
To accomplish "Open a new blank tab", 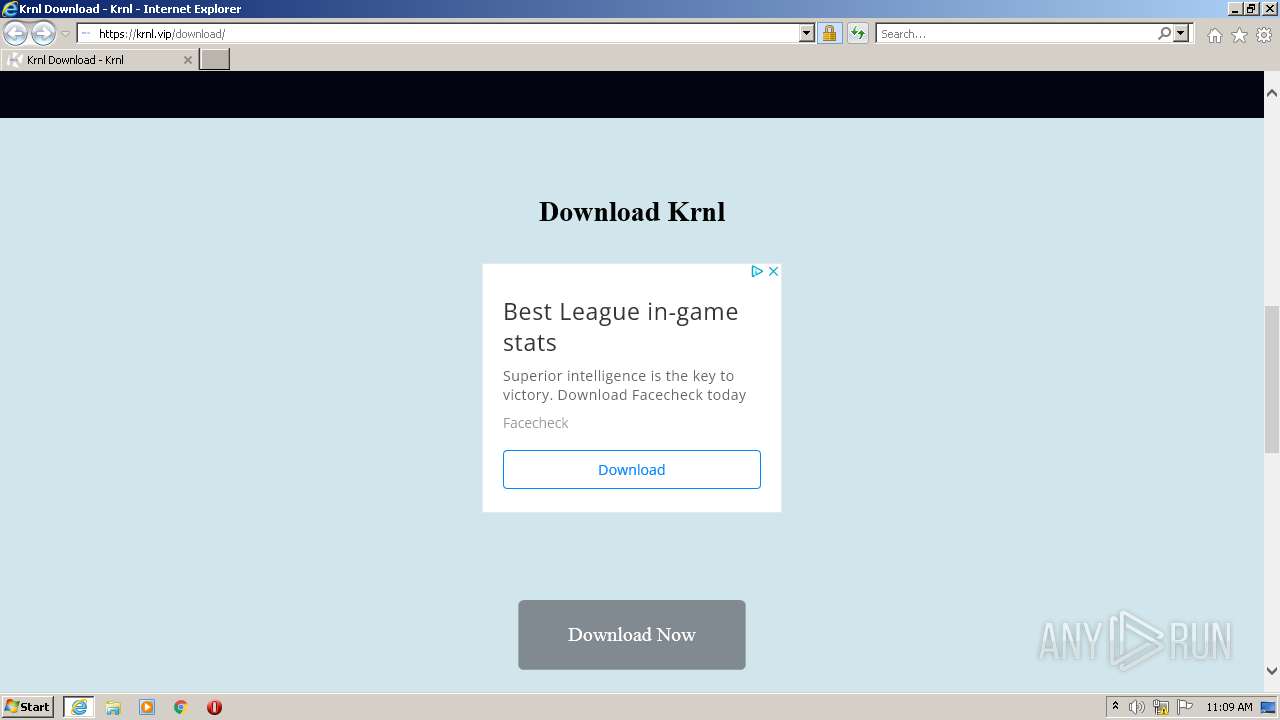I will [x=215, y=60].
